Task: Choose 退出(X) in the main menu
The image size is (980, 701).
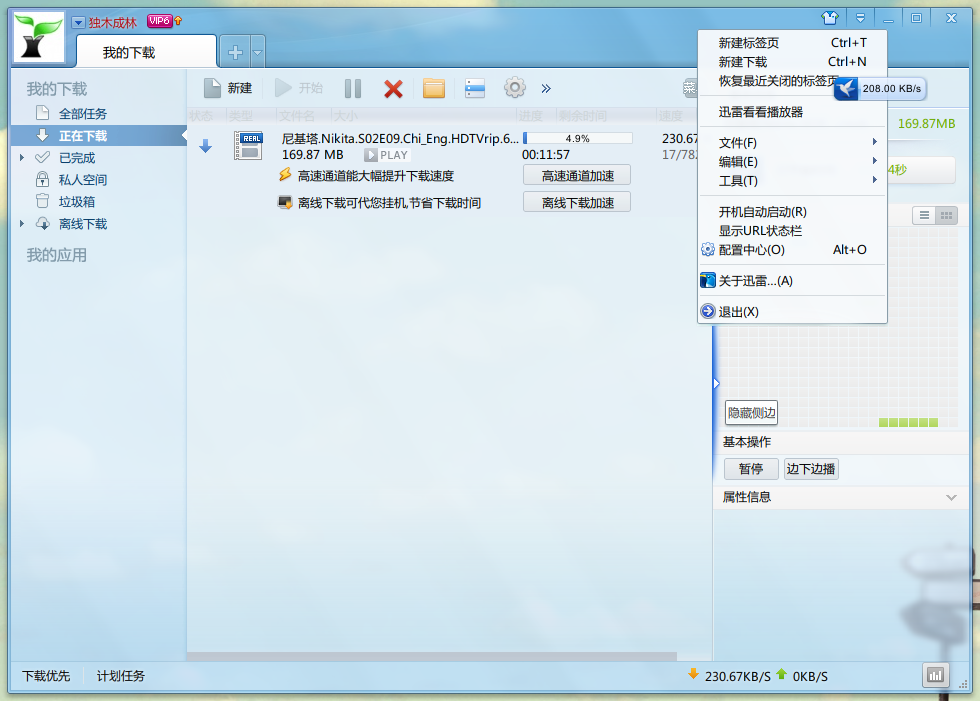Action: pyautogui.click(x=739, y=312)
